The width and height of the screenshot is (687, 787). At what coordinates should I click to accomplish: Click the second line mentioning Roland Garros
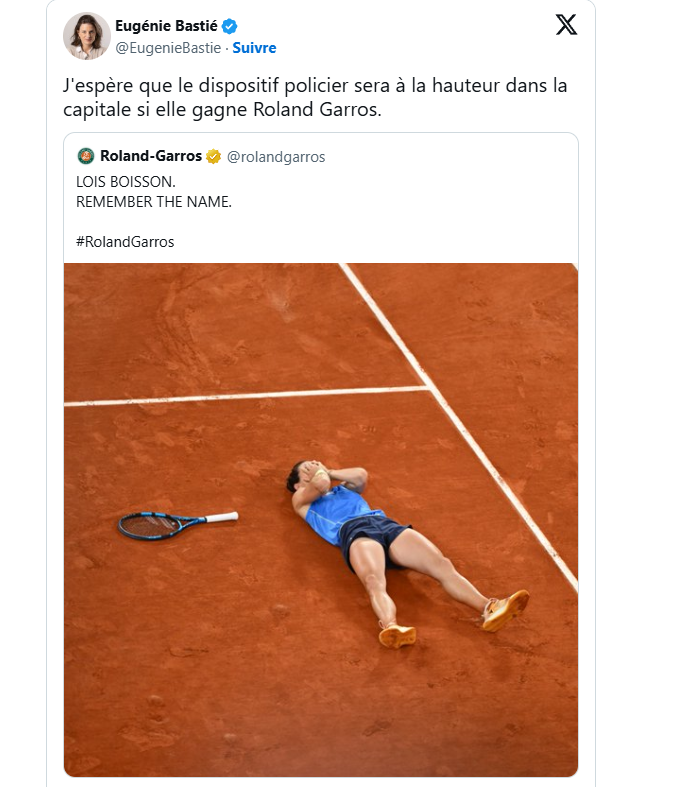click(222, 109)
